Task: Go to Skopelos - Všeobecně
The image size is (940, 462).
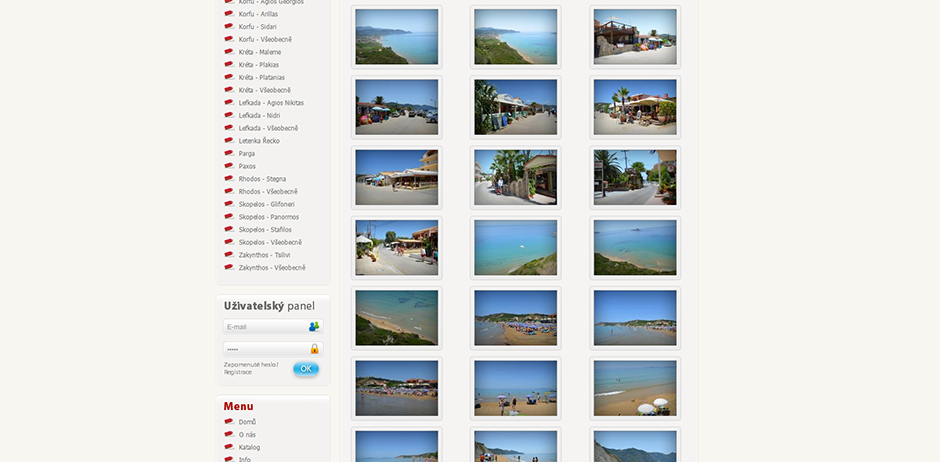Action: tap(270, 243)
